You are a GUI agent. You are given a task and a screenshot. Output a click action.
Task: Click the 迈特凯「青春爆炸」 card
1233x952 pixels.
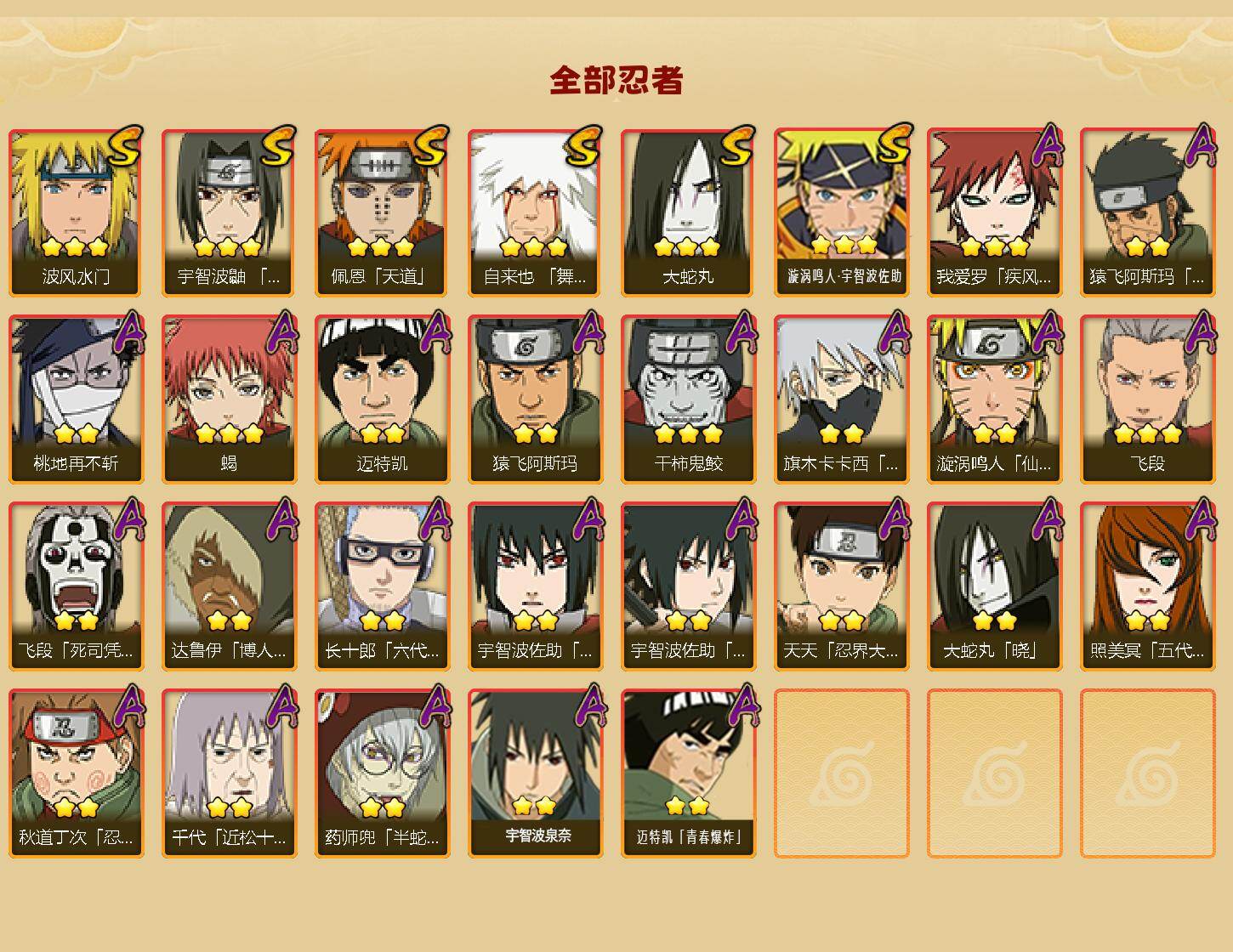(688, 773)
